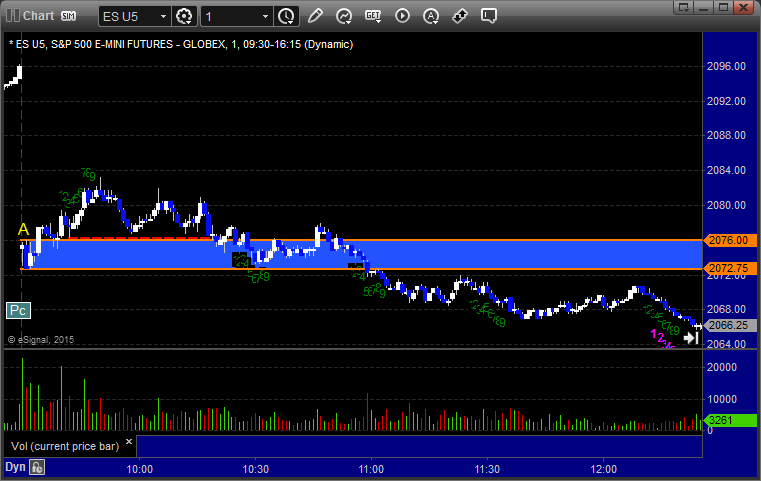Screen dimensions: 761x481
Task: Click the 2080.00 price axis label
Action: (726, 205)
